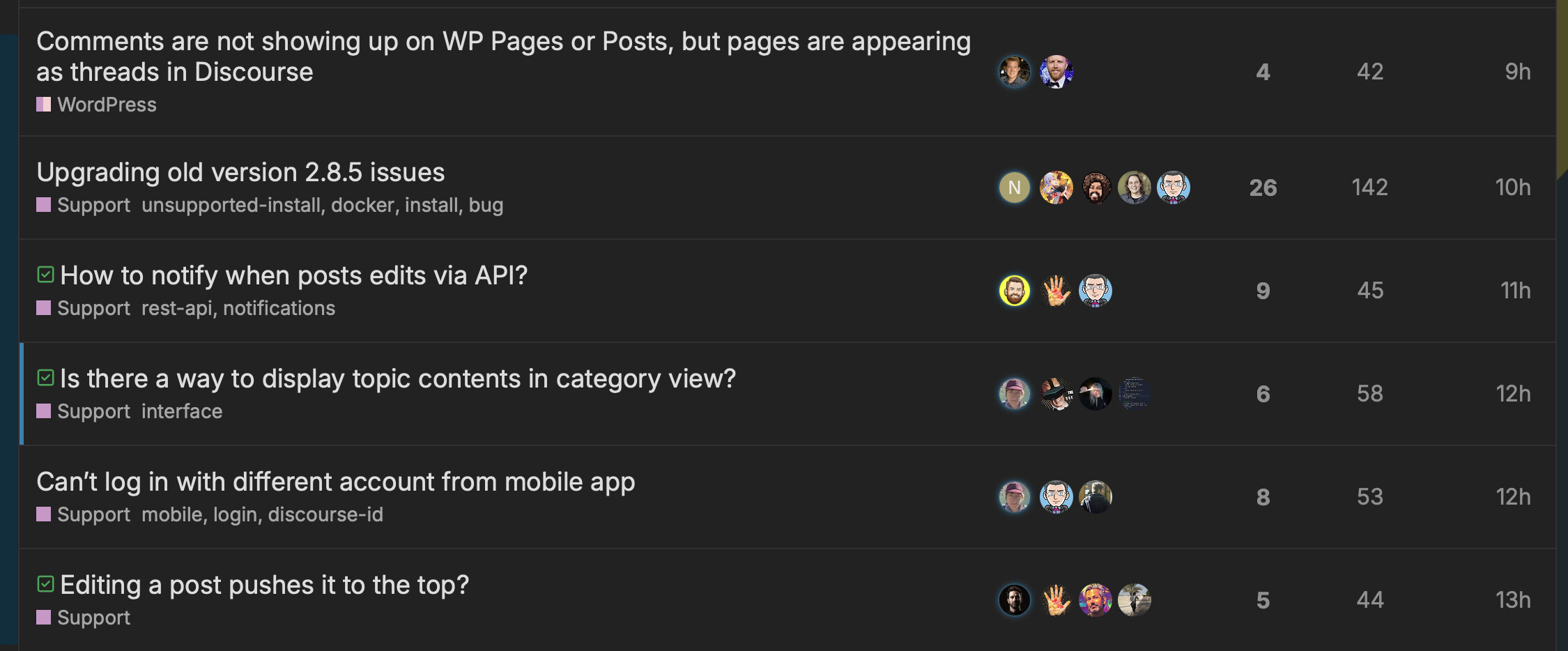Open topic 'Upgrading old version 2.8.5 issues'

click(x=240, y=172)
